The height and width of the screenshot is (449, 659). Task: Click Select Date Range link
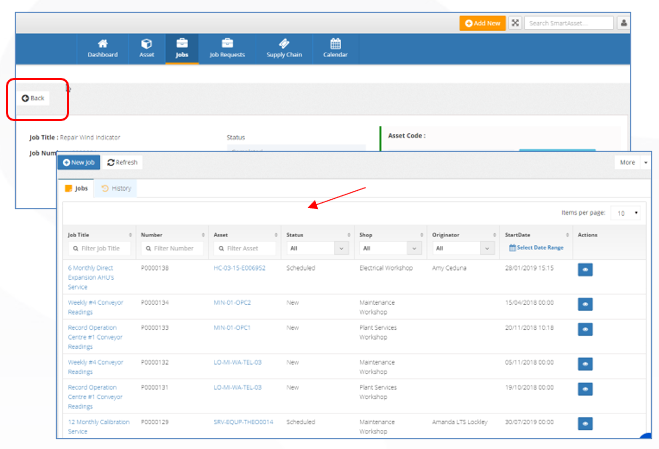click(x=536, y=248)
